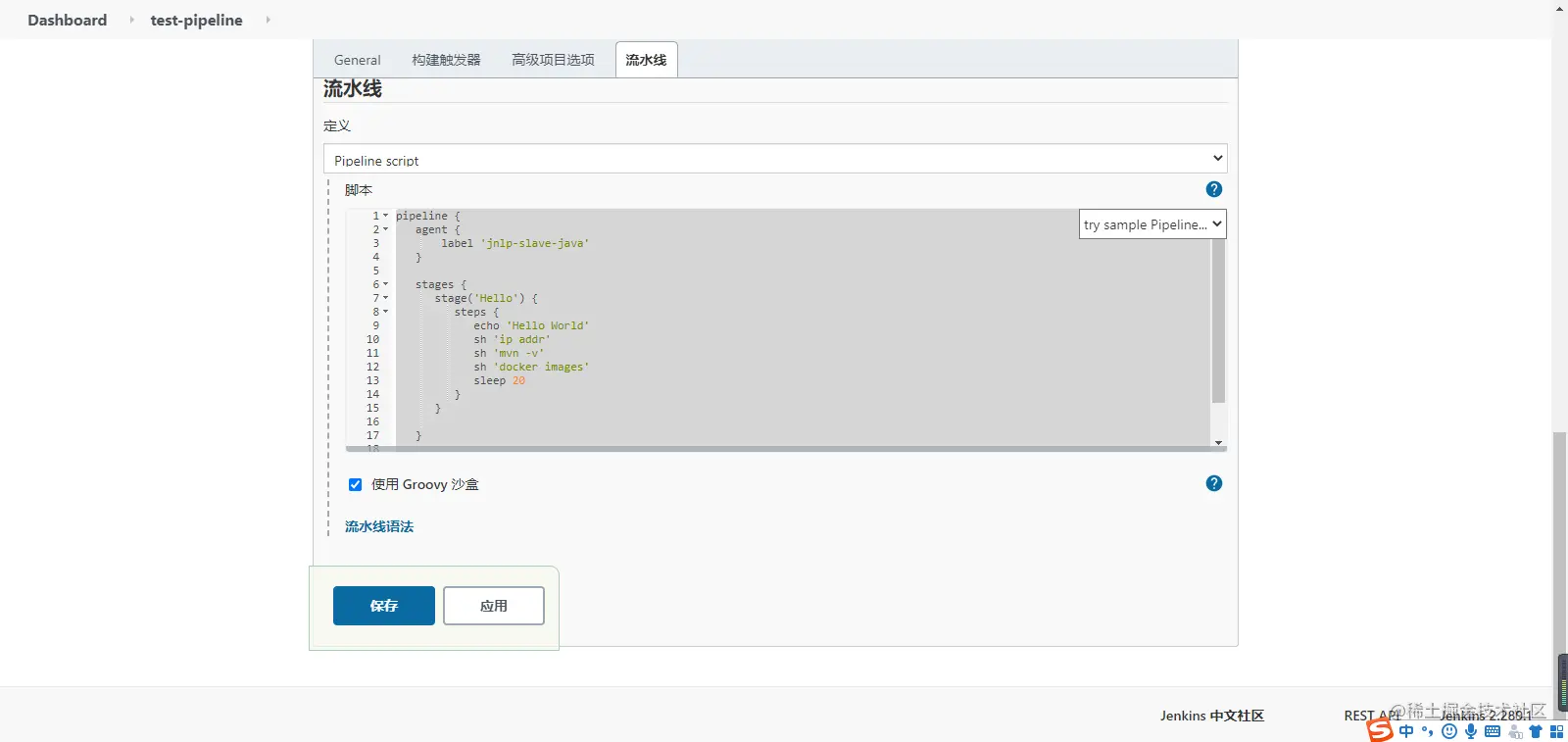Open Sogou soft keyboard icon
This screenshot has height=742, width=1568.
coord(1493,731)
